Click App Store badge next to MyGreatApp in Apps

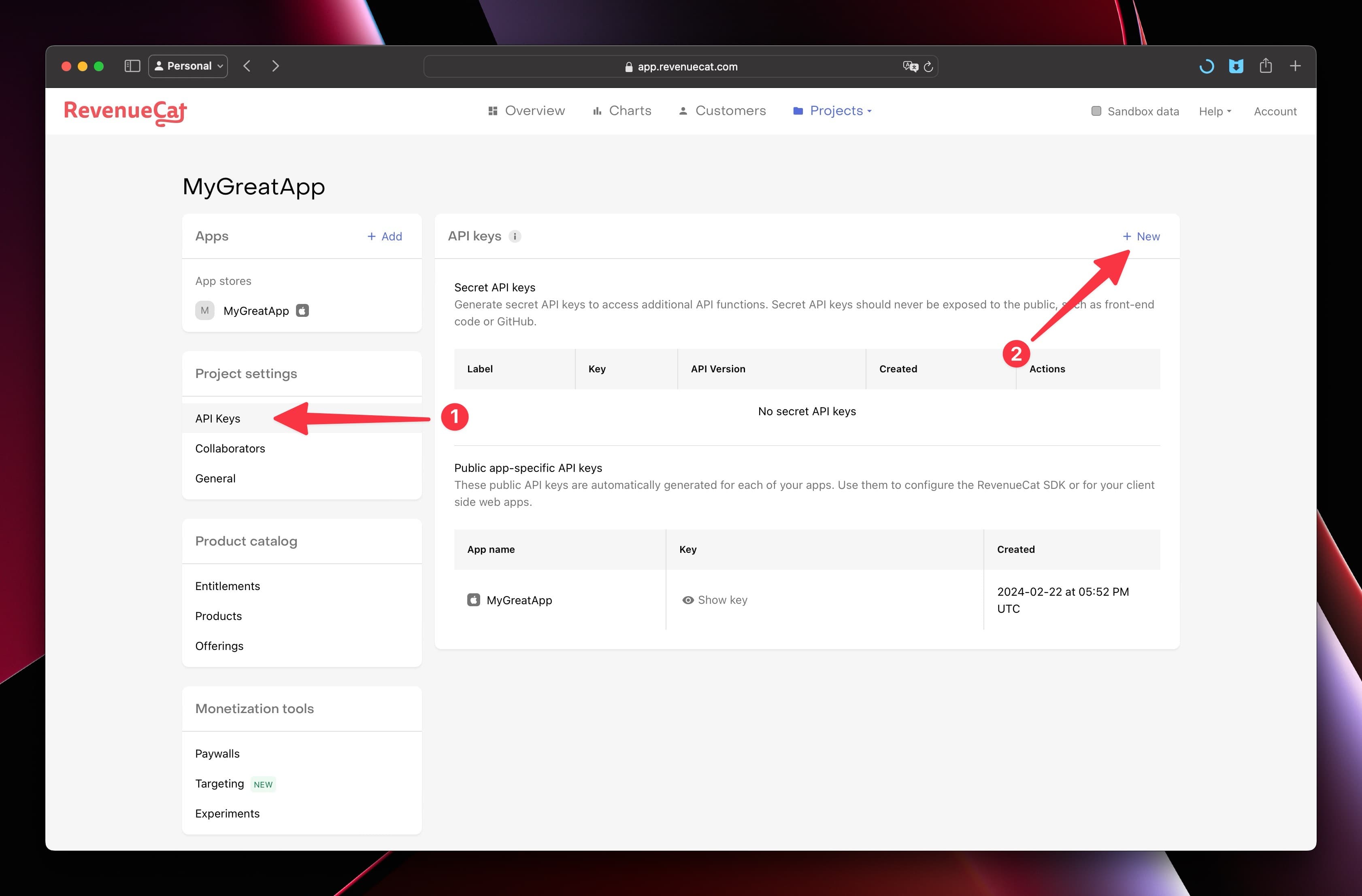[302, 311]
